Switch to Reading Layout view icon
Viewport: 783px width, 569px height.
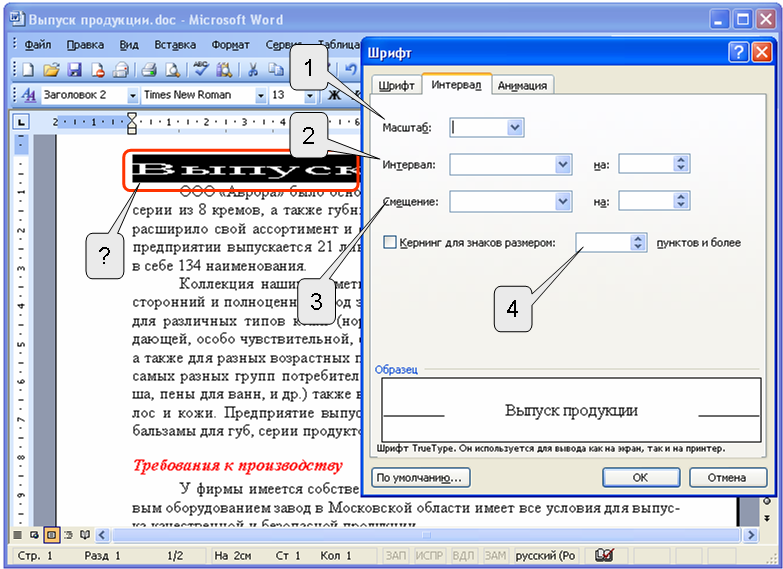pyautogui.click(x=85, y=535)
